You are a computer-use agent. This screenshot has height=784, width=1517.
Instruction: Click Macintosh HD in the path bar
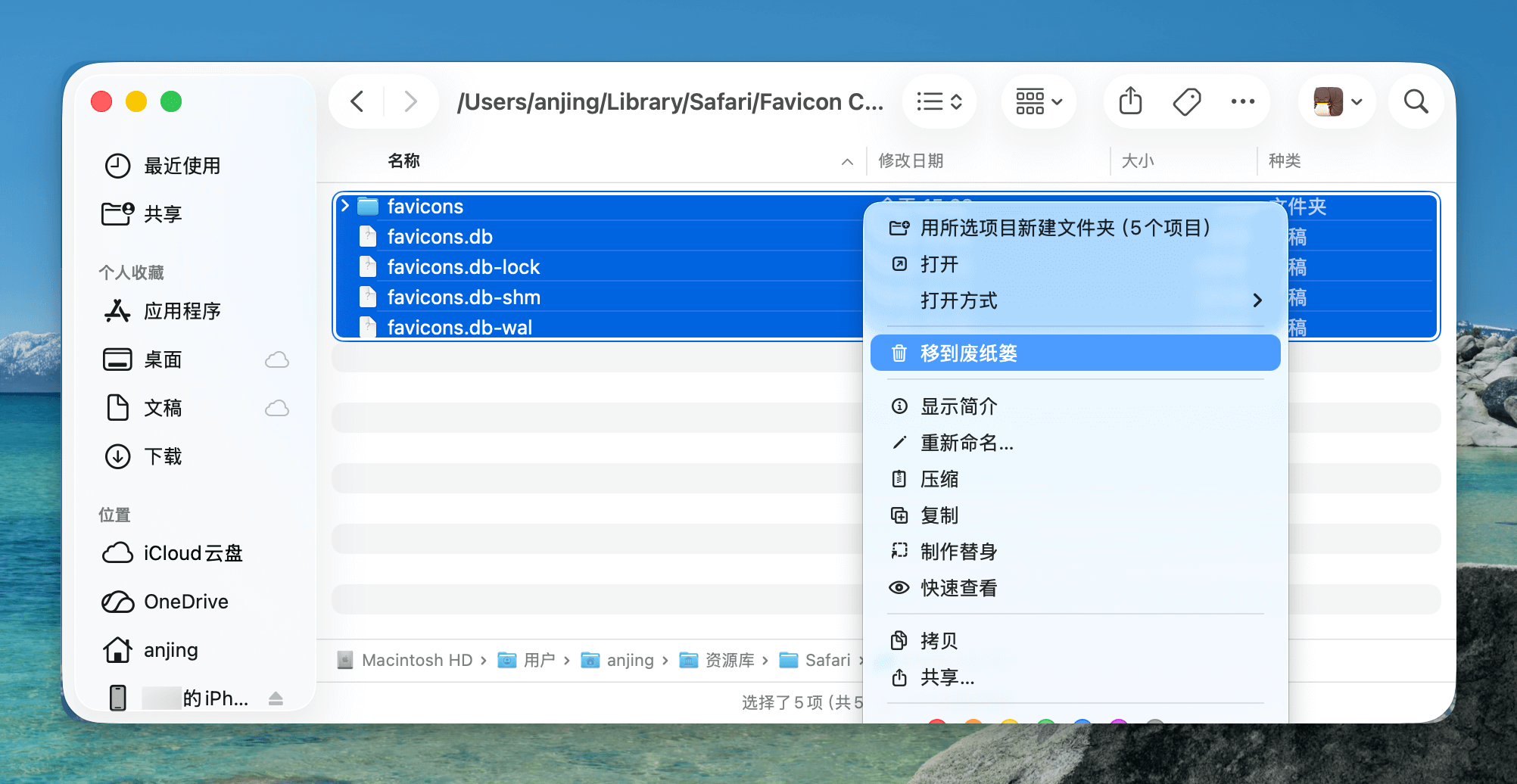[x=406, y=661]
